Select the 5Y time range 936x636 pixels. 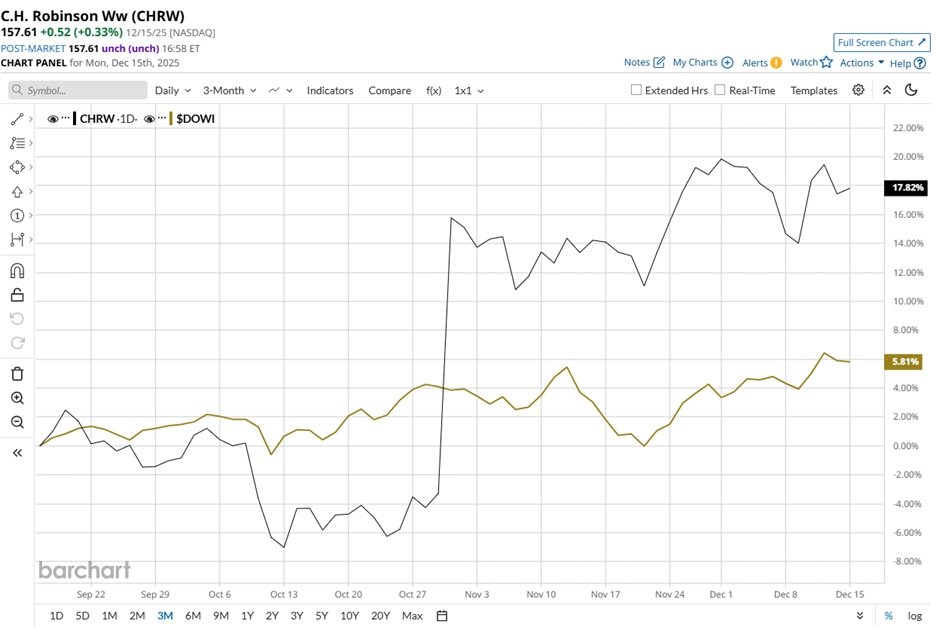[x=322, y=616]
